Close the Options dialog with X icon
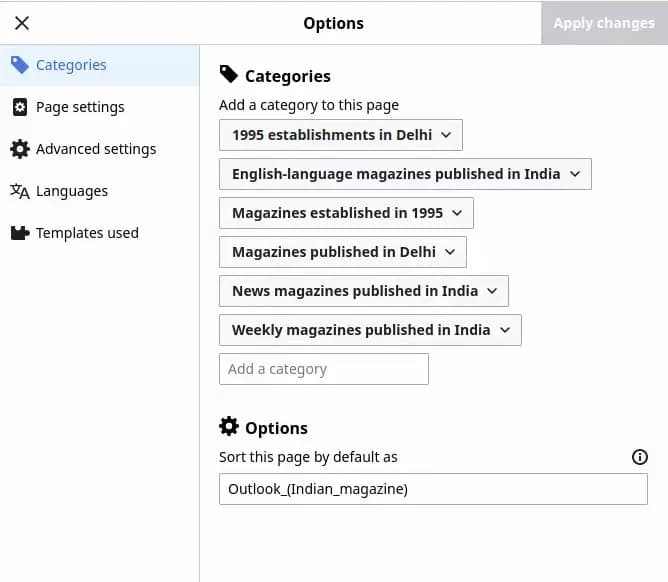The height and width of the screenshot is (582, 668). point(22,23)
